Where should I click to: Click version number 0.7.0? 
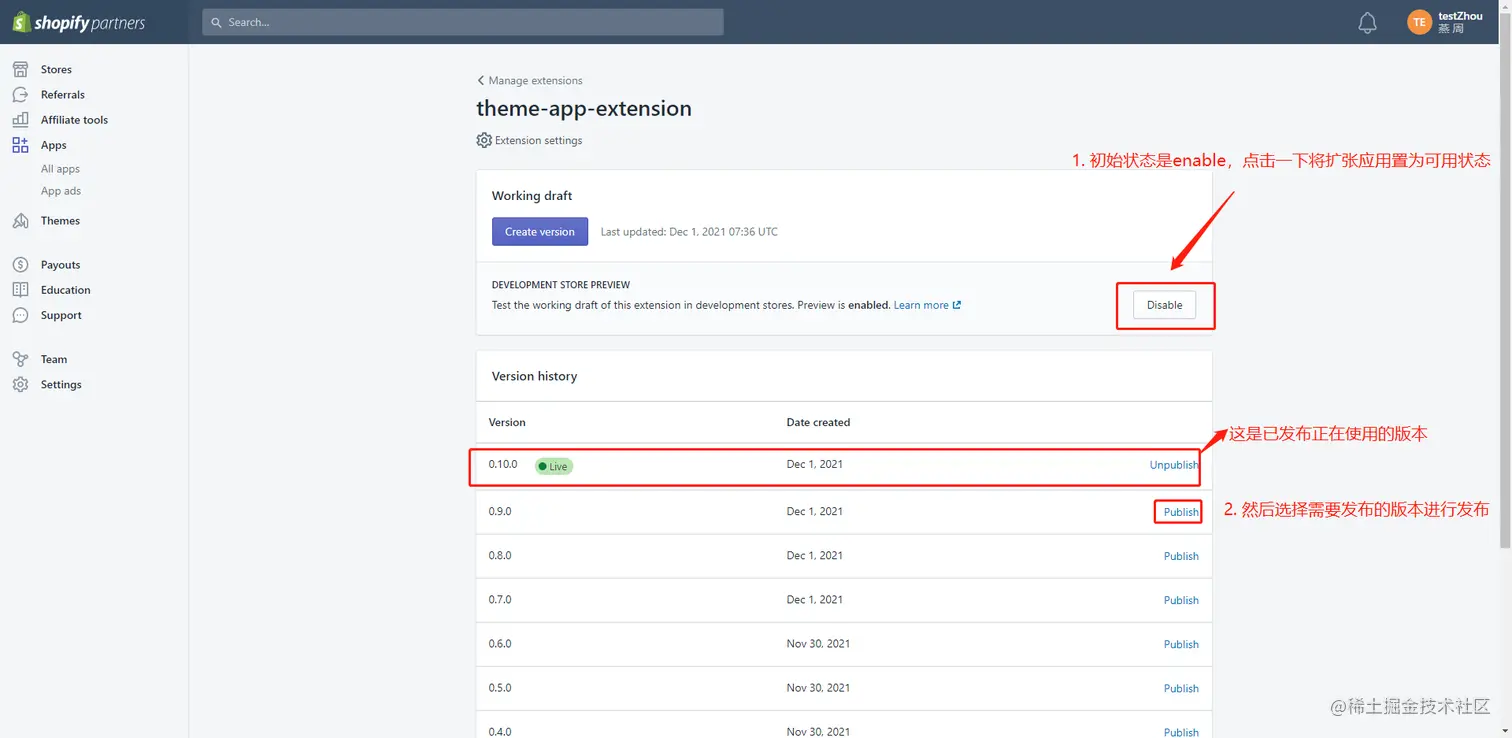tap(500, 599)
